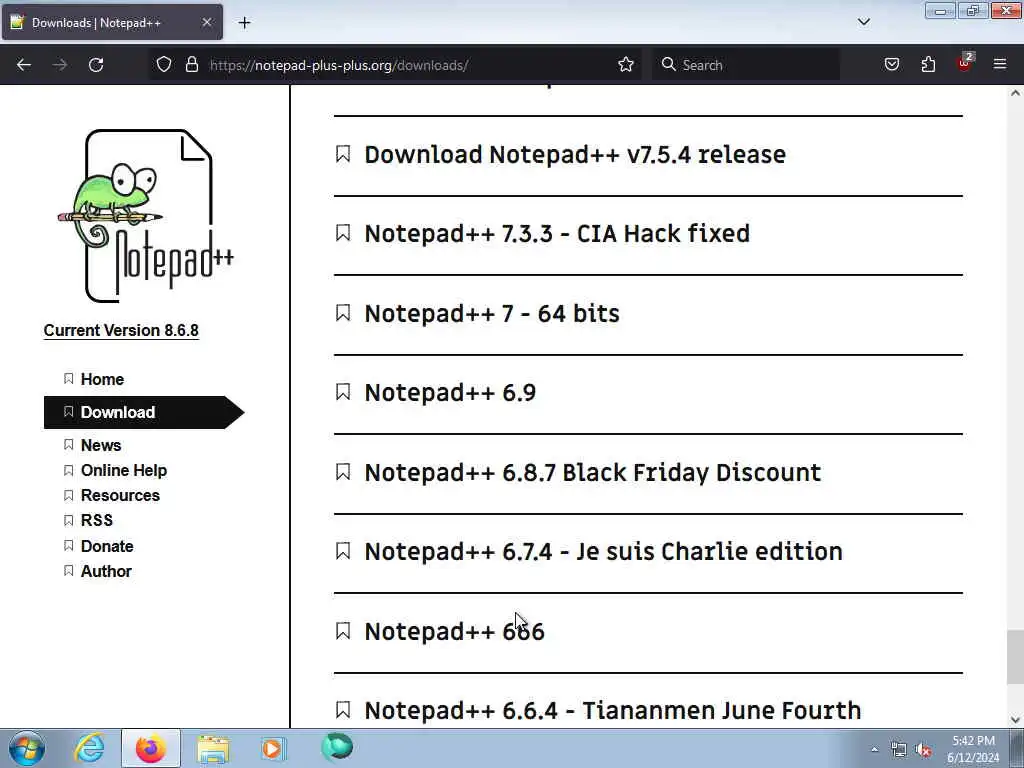The height and width of the screenshot is (768, 1024).
Task: Open the Windows Start menu
Action: (27, 748)
